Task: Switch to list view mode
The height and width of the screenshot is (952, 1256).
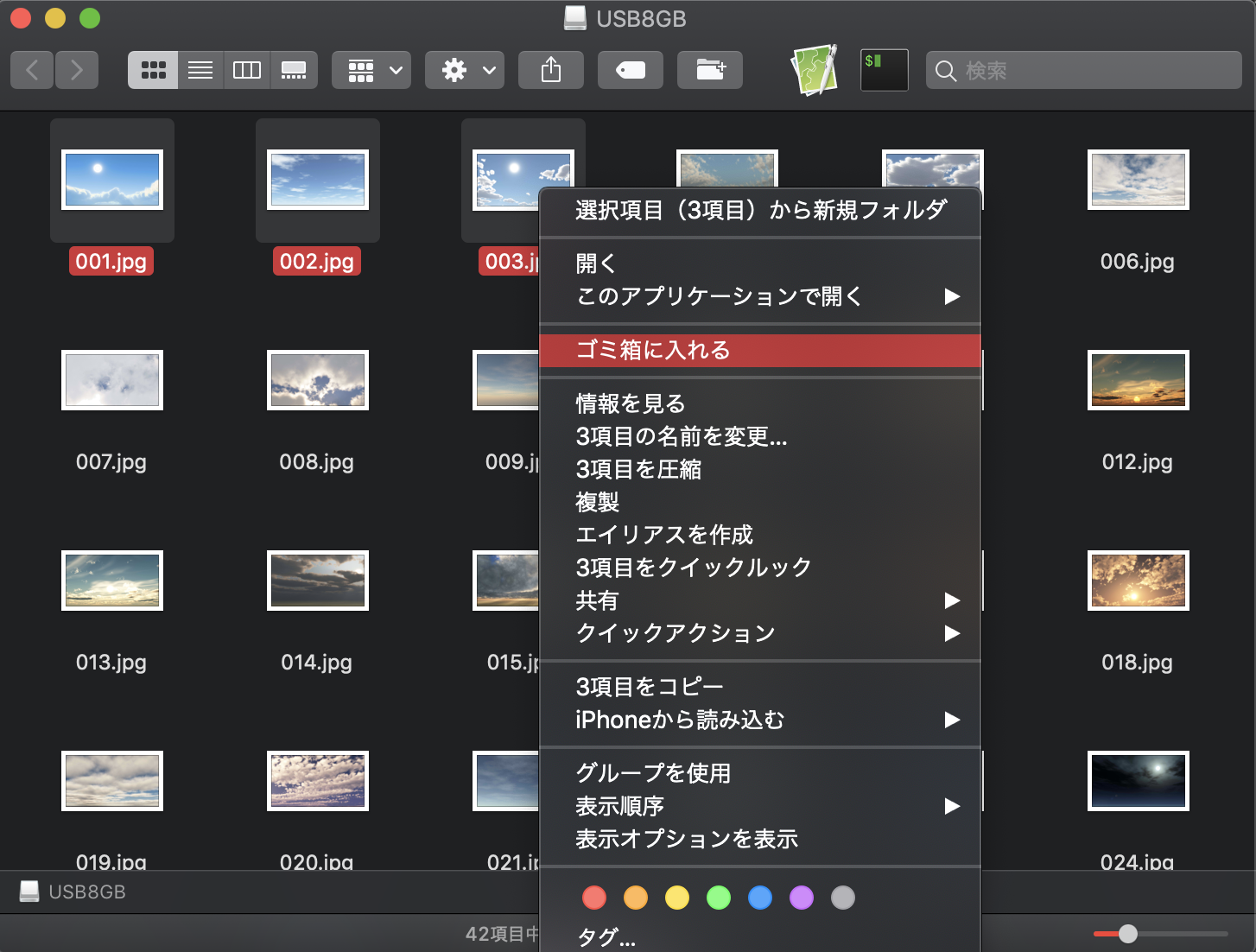Action: (x=200, y=70)
